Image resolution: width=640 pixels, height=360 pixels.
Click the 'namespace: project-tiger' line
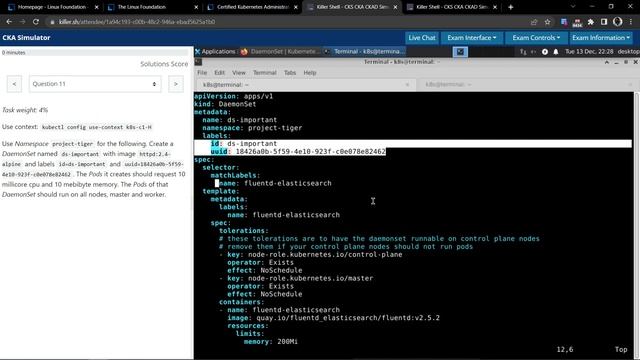[252, 128]
